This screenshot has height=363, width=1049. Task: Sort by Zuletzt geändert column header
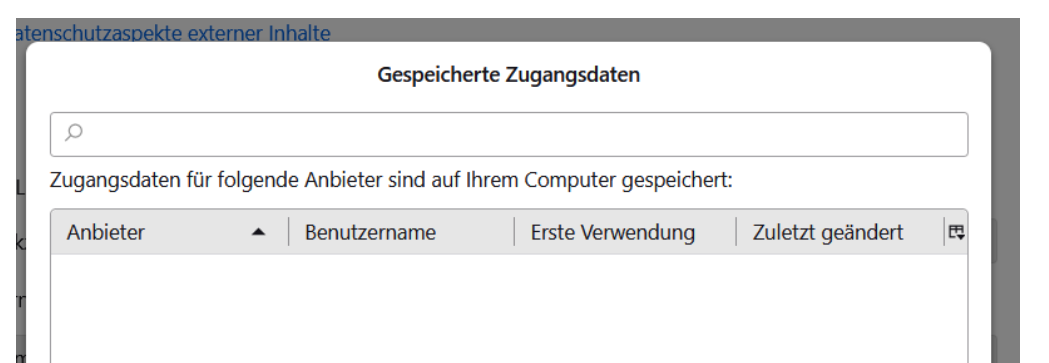840,232
